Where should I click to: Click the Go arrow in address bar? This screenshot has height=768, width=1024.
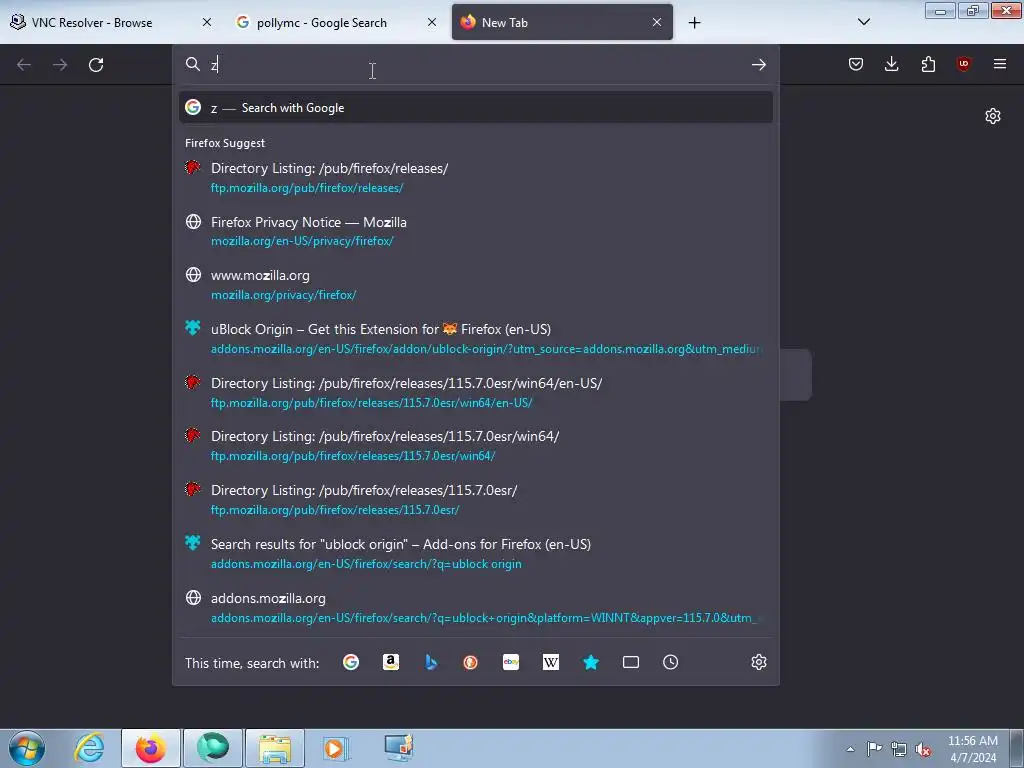758,64
